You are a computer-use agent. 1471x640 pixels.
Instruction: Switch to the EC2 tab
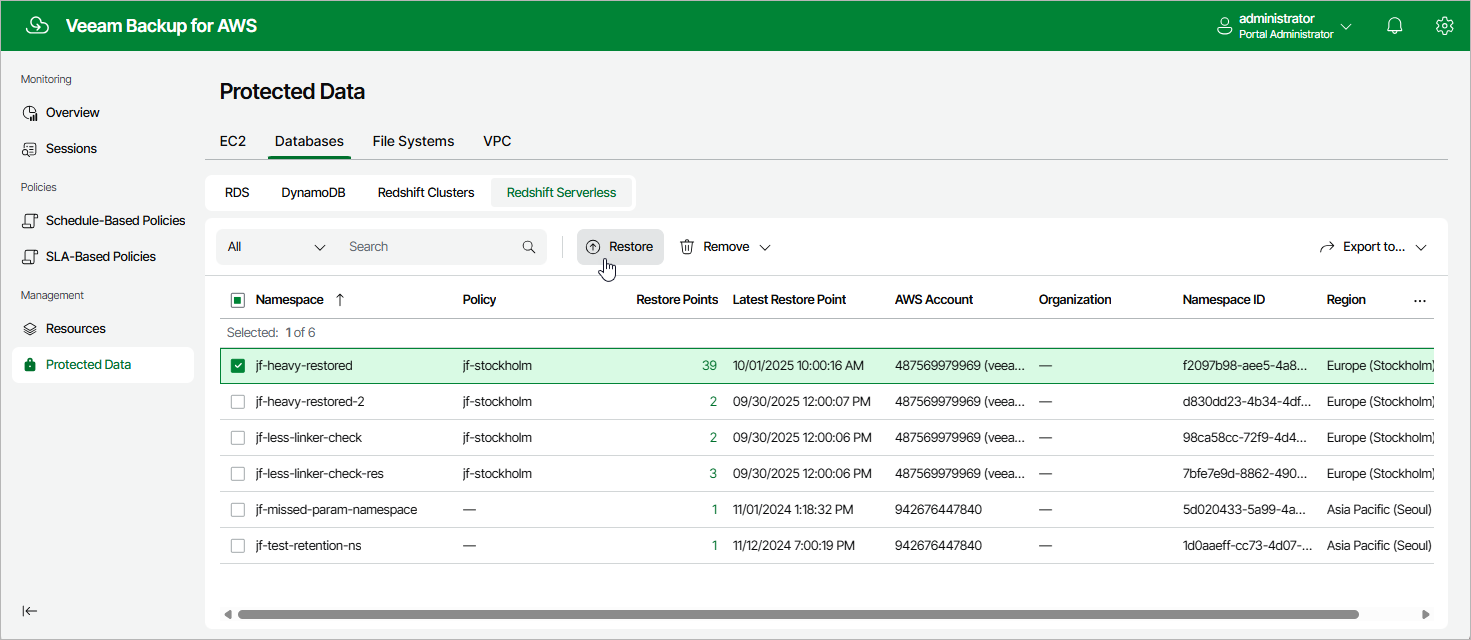[x=233, y=142]
